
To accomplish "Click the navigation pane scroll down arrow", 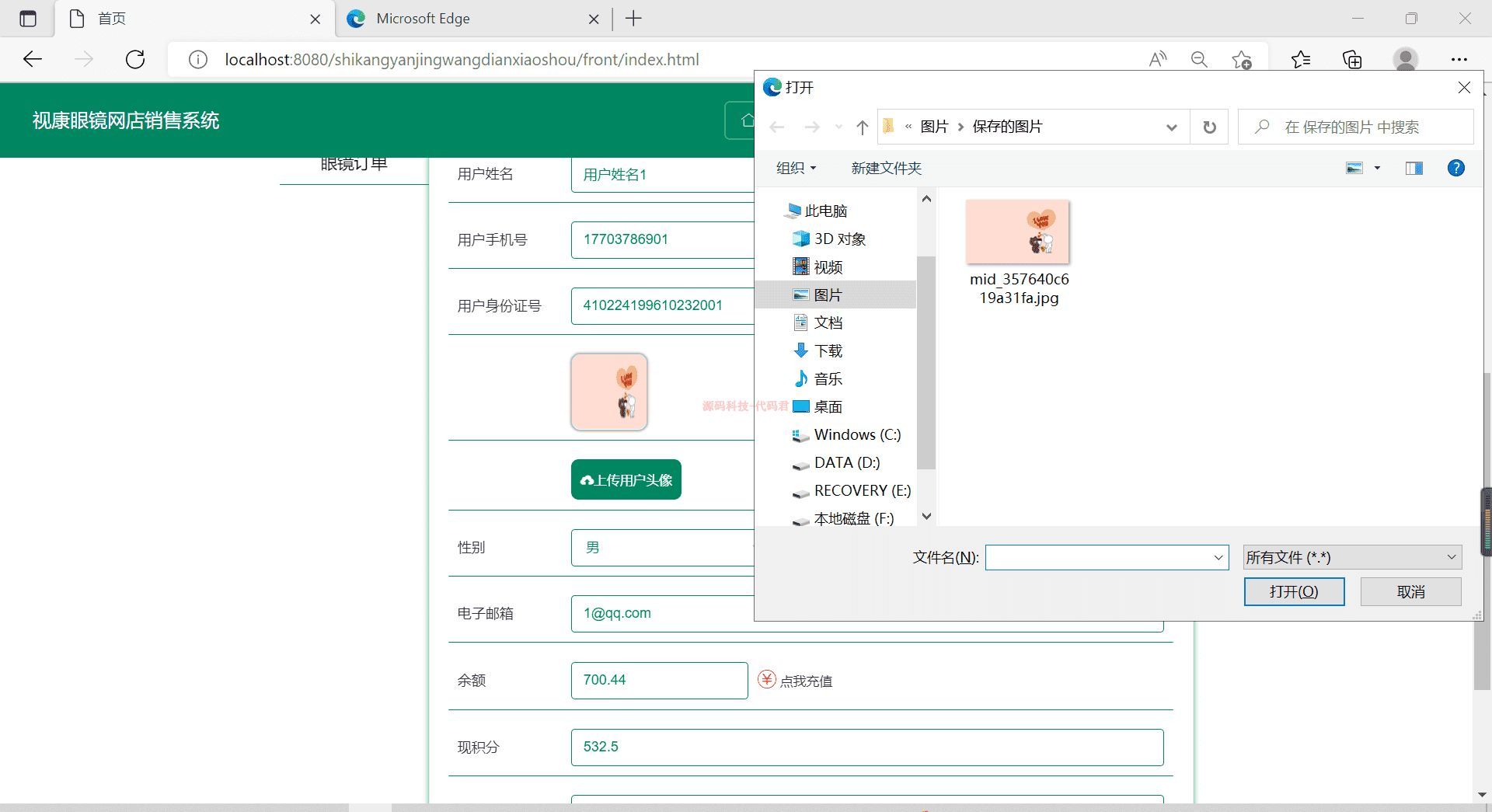I will coord(926,516).
